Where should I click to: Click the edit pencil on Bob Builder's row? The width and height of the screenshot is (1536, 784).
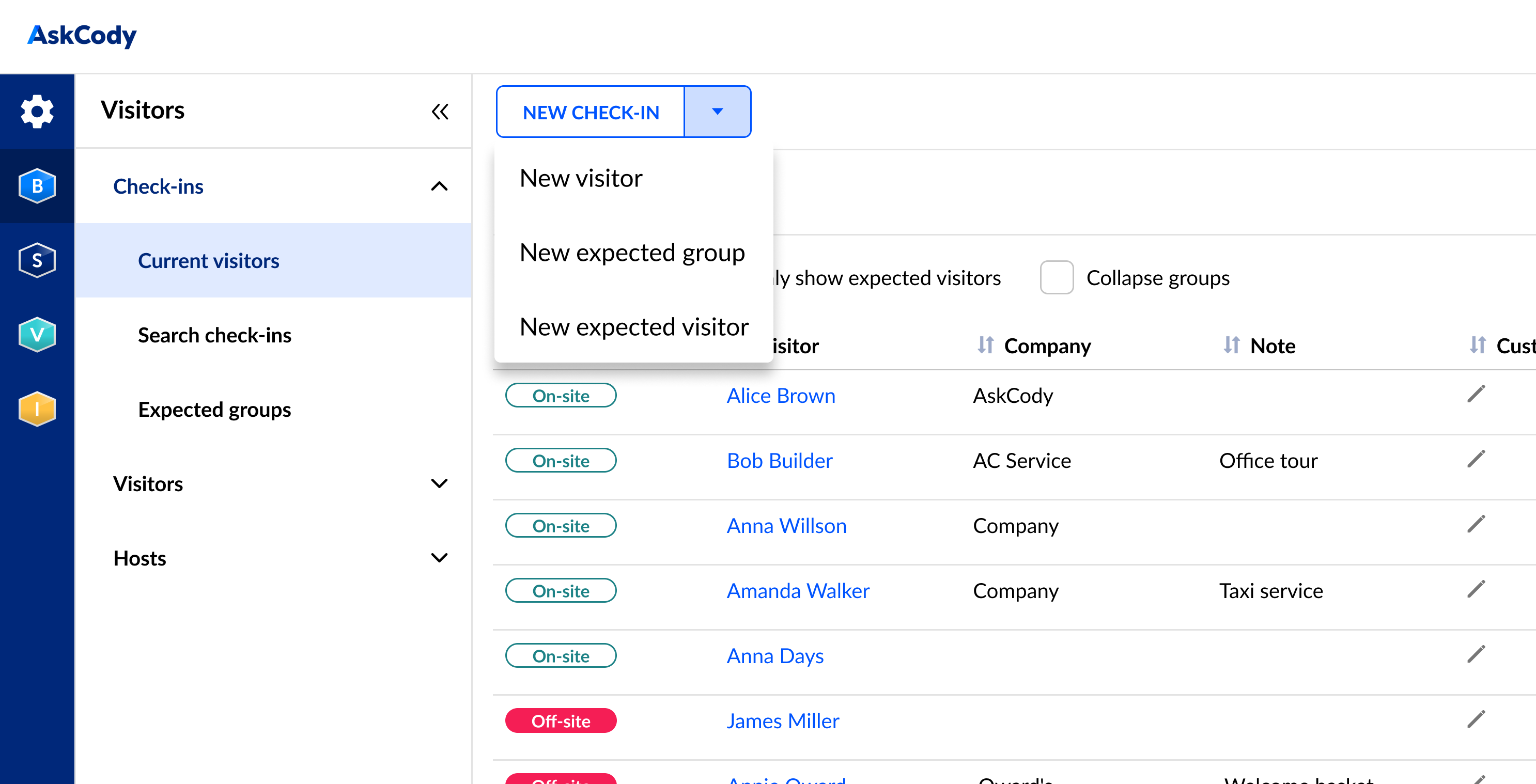(x=1478, y=460)
